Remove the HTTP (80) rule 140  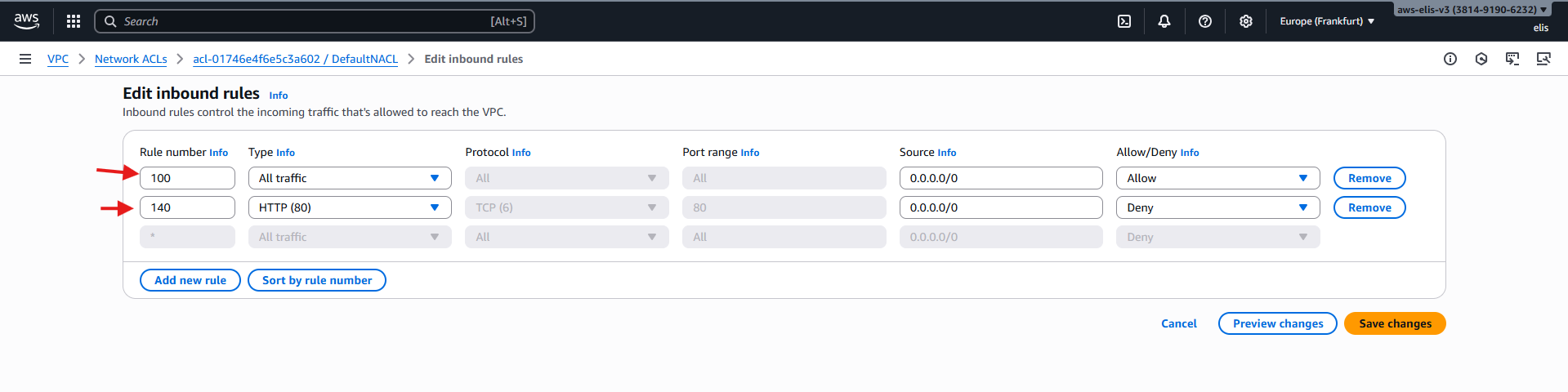pos(1369,207)
